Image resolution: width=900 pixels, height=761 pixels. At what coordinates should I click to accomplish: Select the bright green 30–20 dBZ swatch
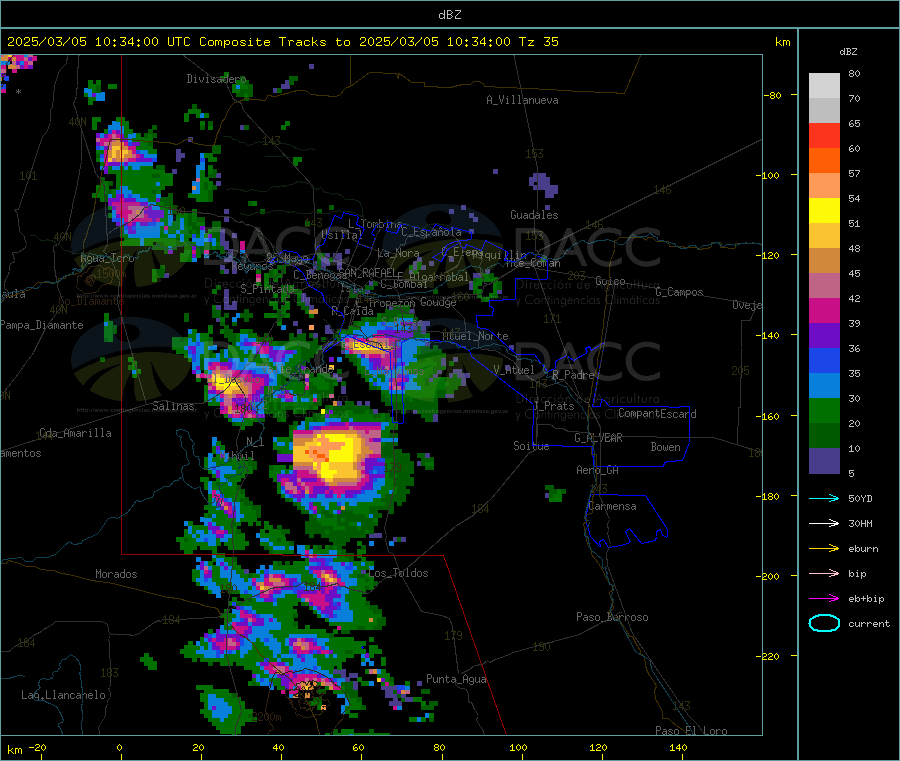point(824,411)
